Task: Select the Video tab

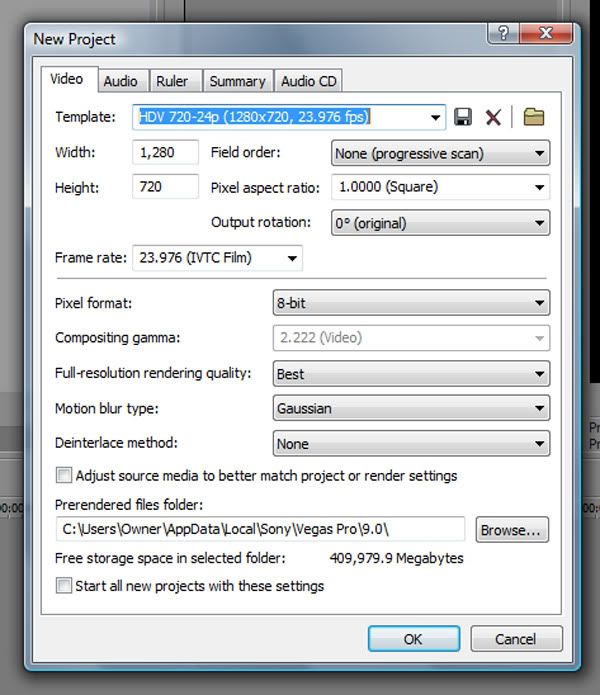Action: [69, 79]
